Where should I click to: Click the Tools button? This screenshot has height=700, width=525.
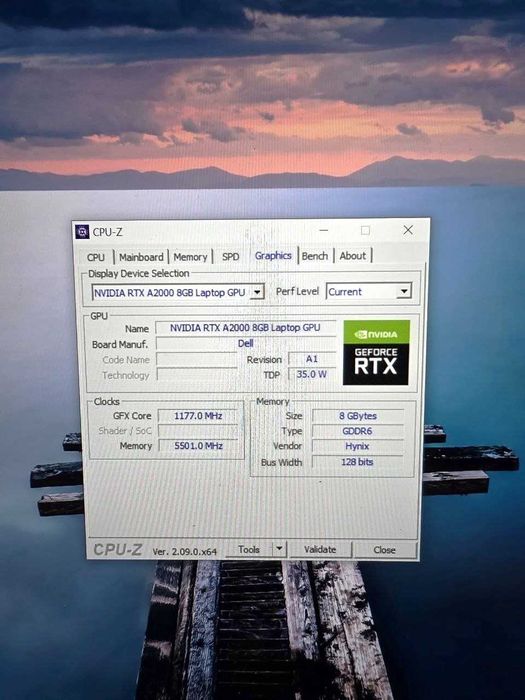point(249,550)
